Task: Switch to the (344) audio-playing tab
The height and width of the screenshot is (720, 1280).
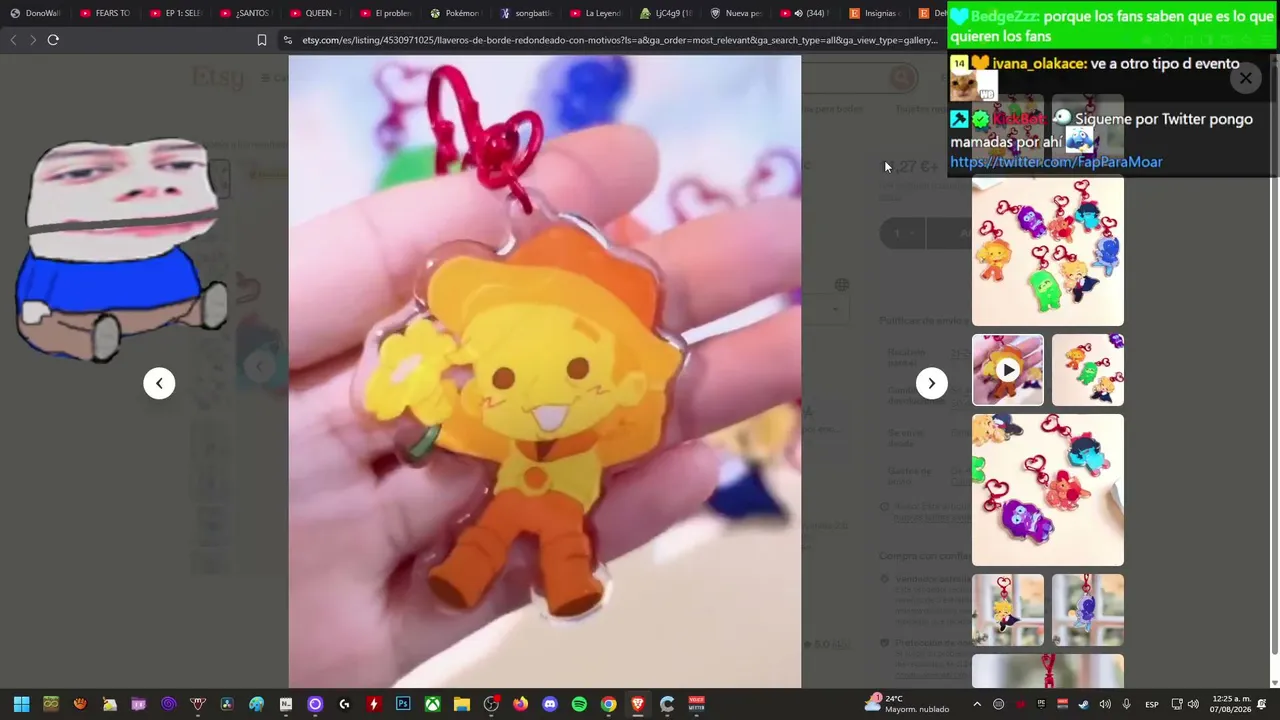Action: coord(806,13)
